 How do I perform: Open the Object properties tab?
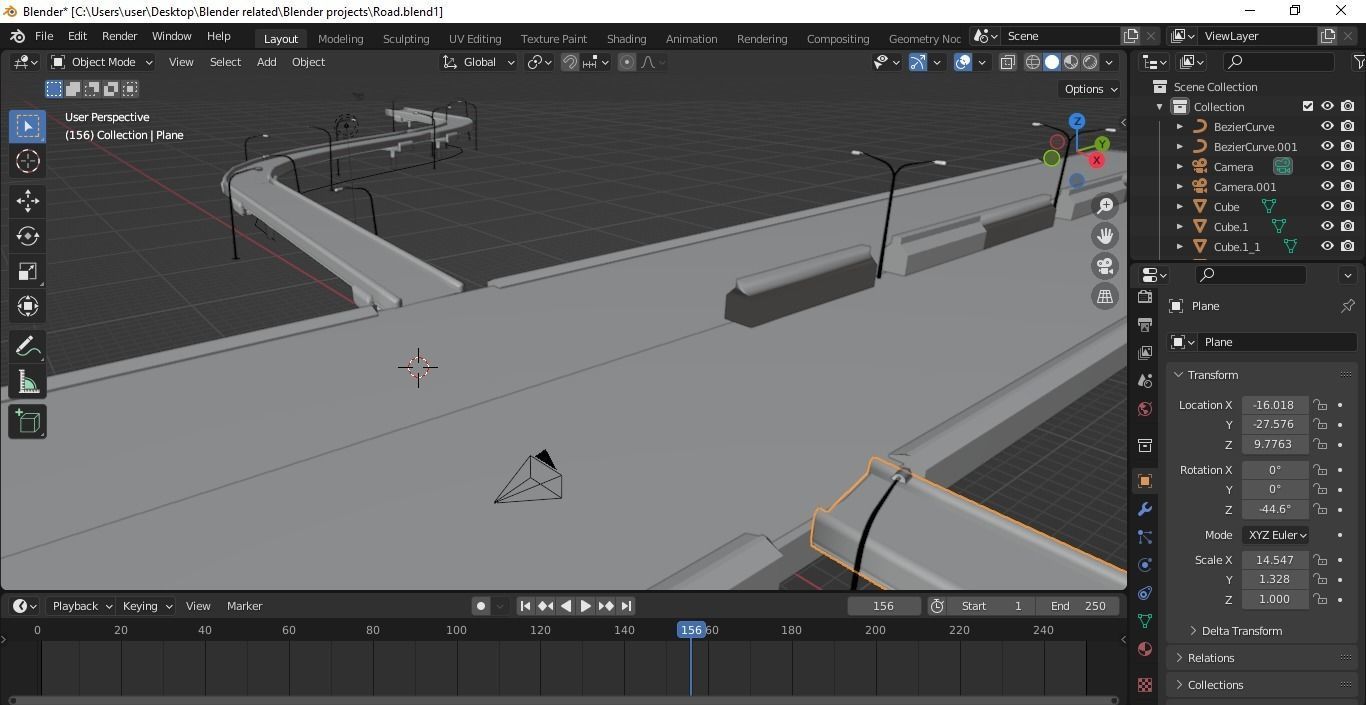point(1145,481)
